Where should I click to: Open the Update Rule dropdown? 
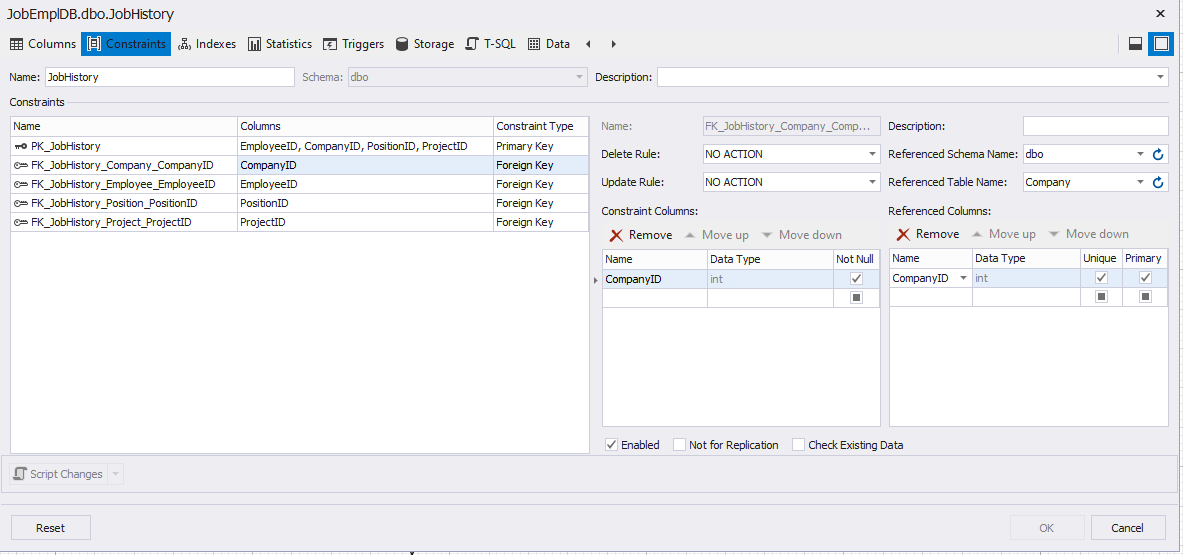coord(872,182)
